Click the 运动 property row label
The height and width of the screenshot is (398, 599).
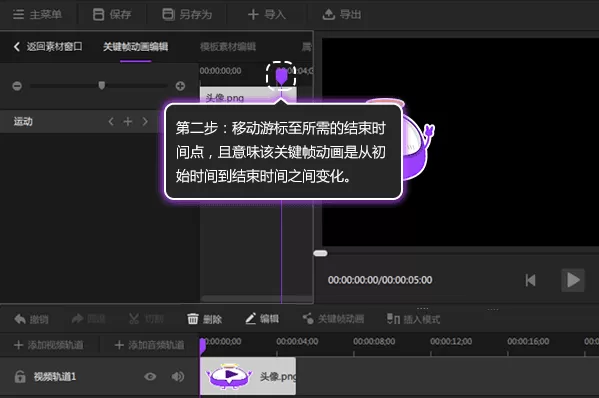[23, 121]
